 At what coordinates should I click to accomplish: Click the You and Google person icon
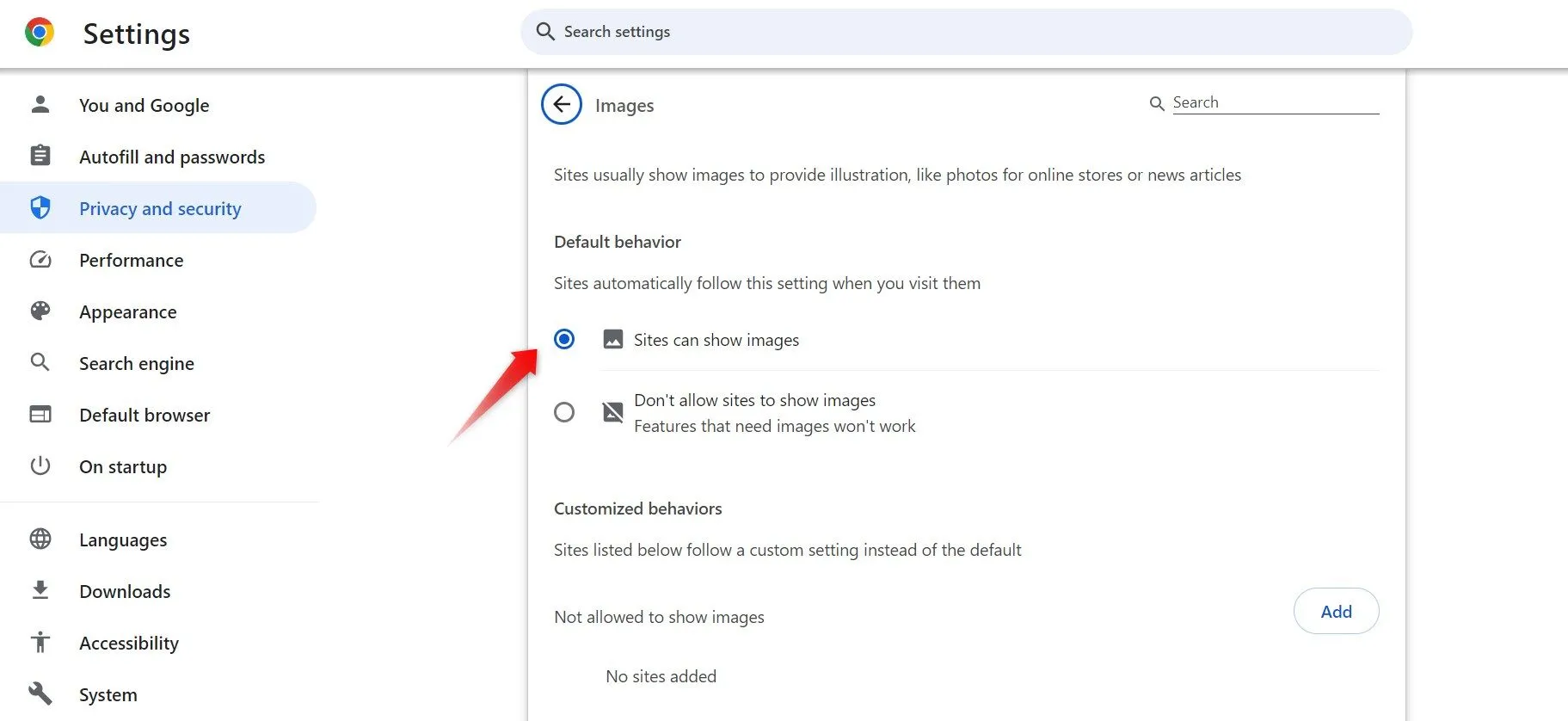coord(40,104)
